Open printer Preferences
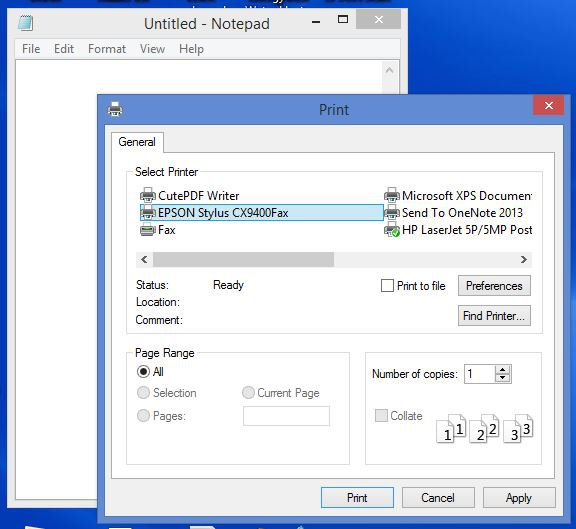Image resolution: width=576 pixels, height=529 pixels. pyautogui.click(x=494, y=285)
